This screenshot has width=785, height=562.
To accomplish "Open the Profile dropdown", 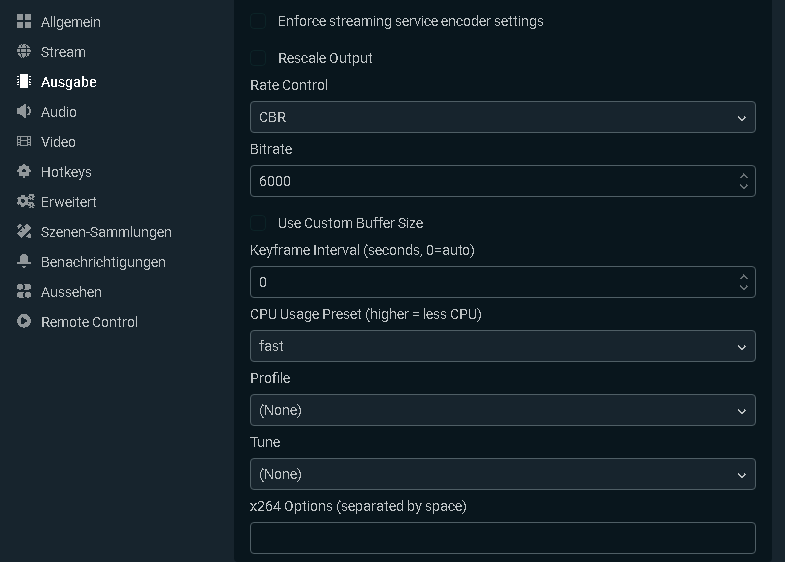I will pyautogui.click(x=502, y=410).
